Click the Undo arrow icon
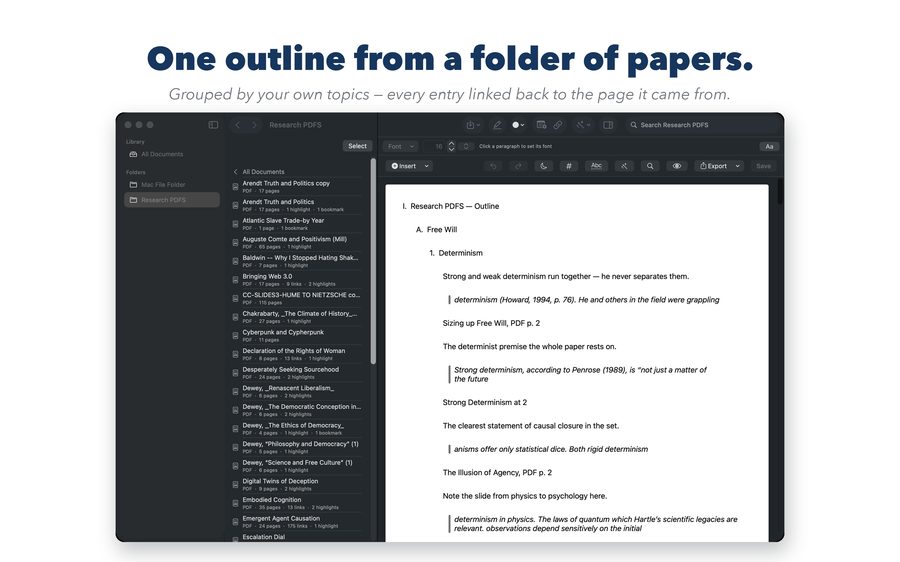The width and height of the screenshot is (900, 562). coord(493,166)
